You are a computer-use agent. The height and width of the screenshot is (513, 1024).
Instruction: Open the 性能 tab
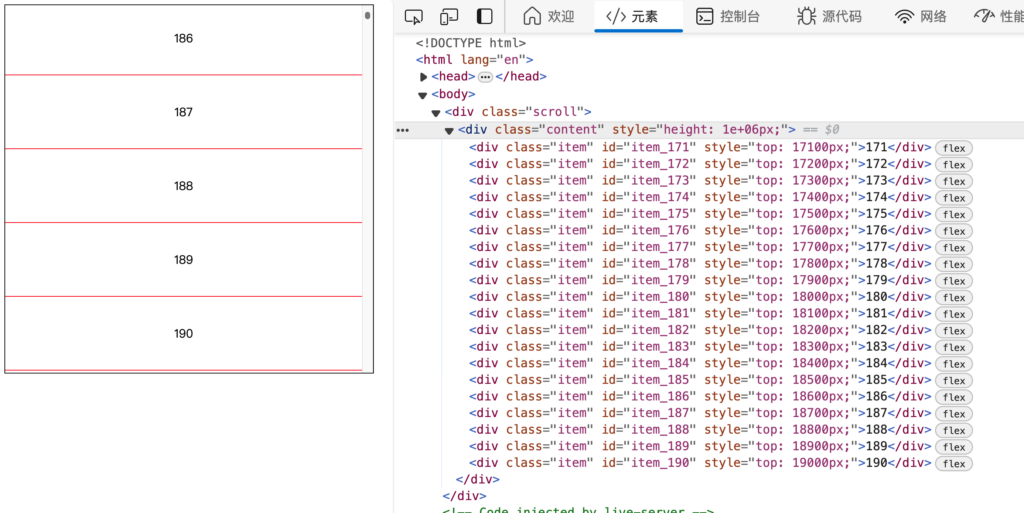point(999,16)
